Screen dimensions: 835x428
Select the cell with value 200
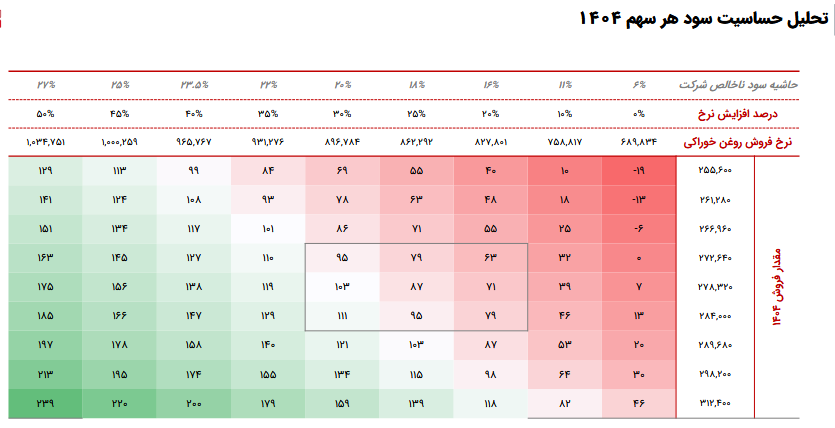tap(193, 403)
